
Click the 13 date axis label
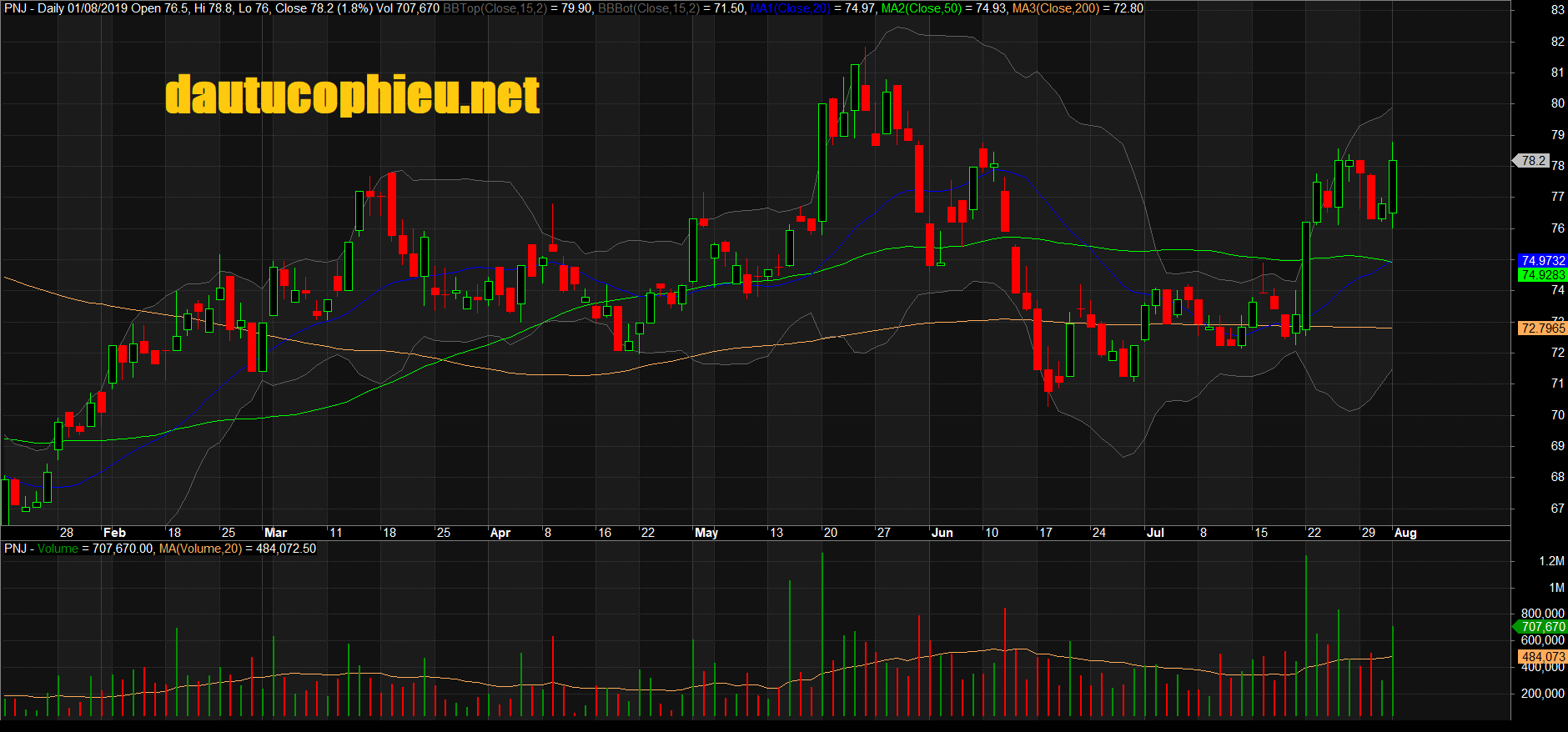tap(776, 533)
